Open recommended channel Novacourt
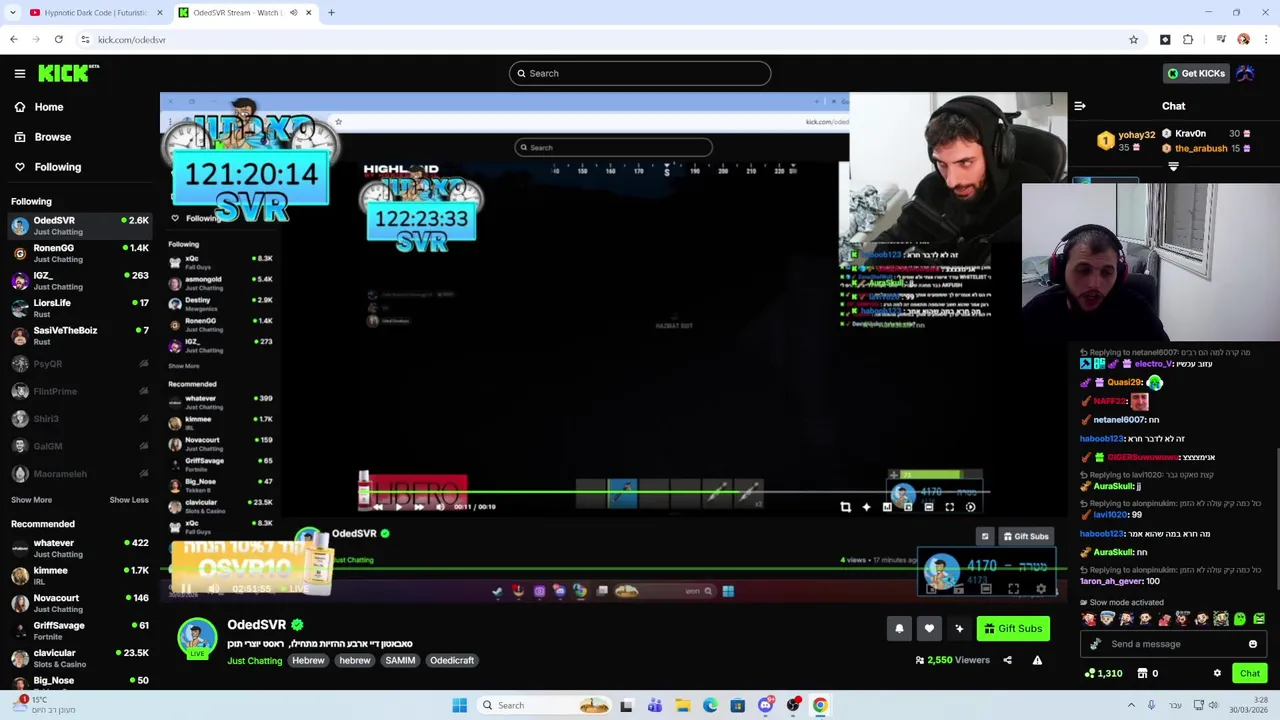This screenshot has height=720, width=1280. click(x=80, y=603)
